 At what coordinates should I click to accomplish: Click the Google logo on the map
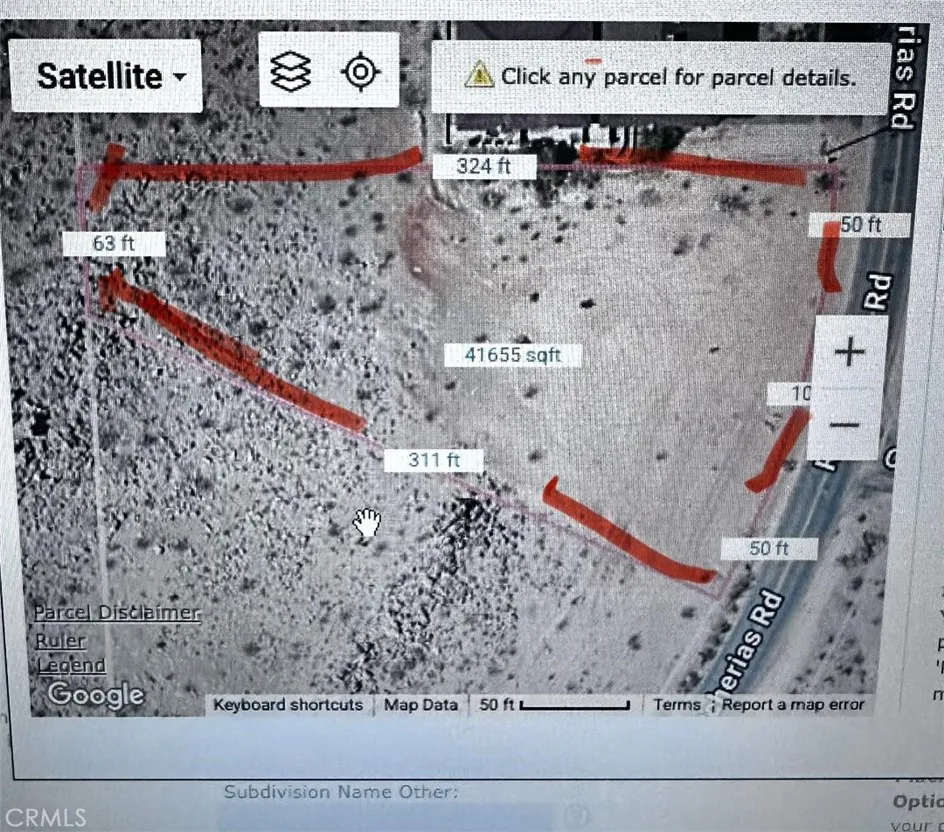[x=96, y=695]
